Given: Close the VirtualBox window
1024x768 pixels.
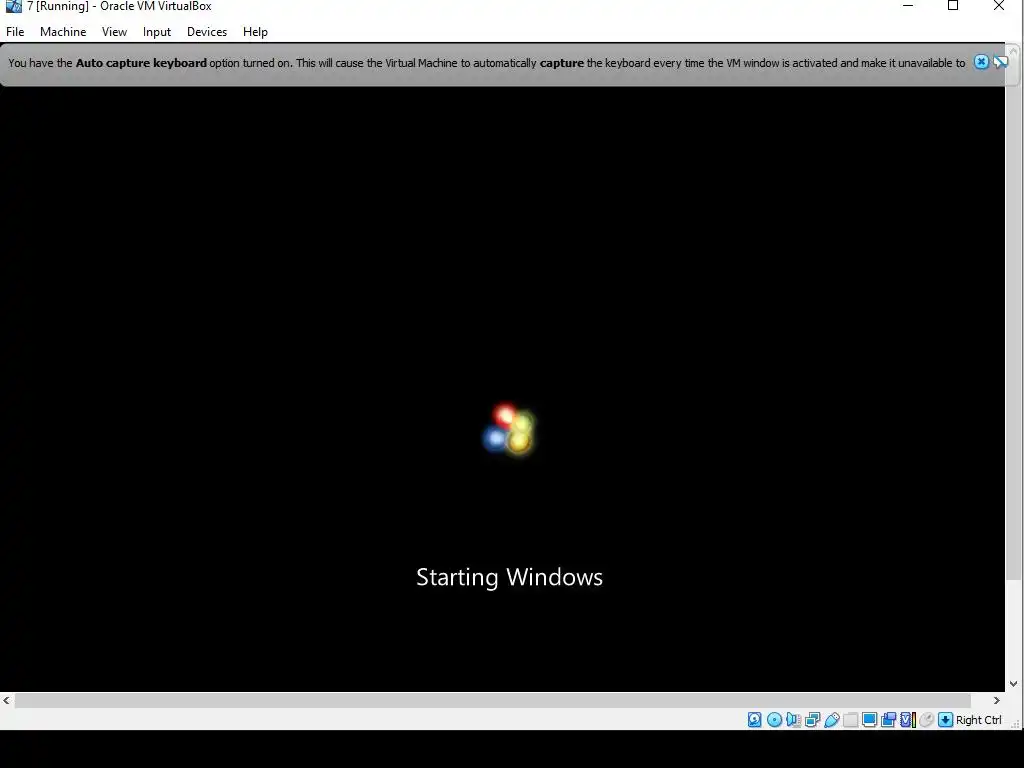Looking at the screenshot, I should coord(999,6).
